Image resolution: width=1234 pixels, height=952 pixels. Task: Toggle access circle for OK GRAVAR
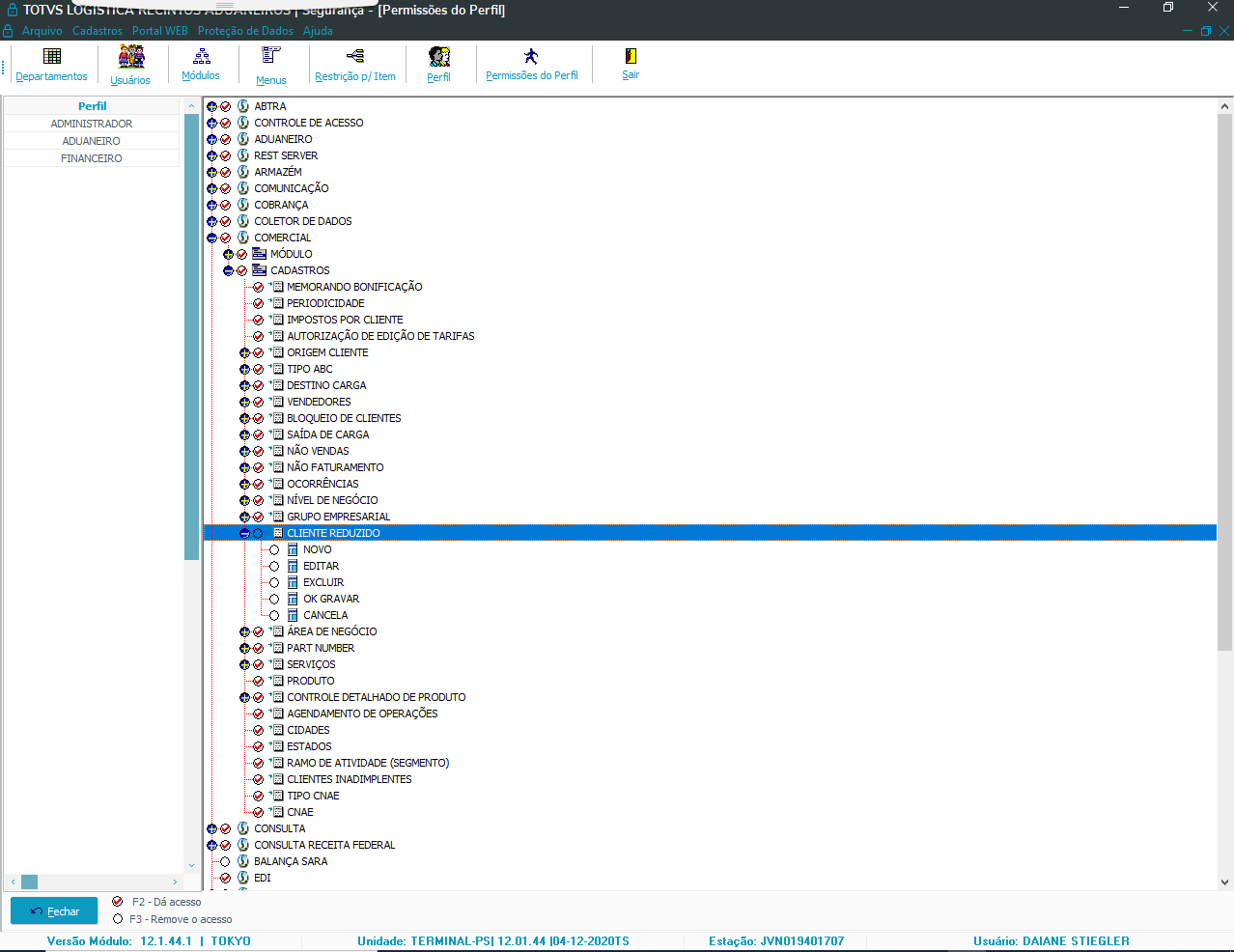pyautogui.click(x=274, y=600)
